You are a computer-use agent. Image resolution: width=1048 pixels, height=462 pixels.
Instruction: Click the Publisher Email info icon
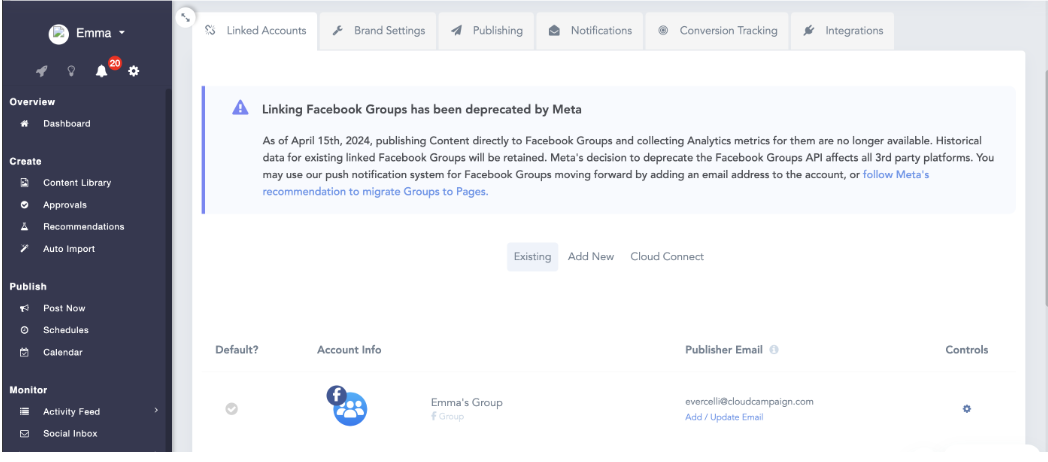coord(774,350)
